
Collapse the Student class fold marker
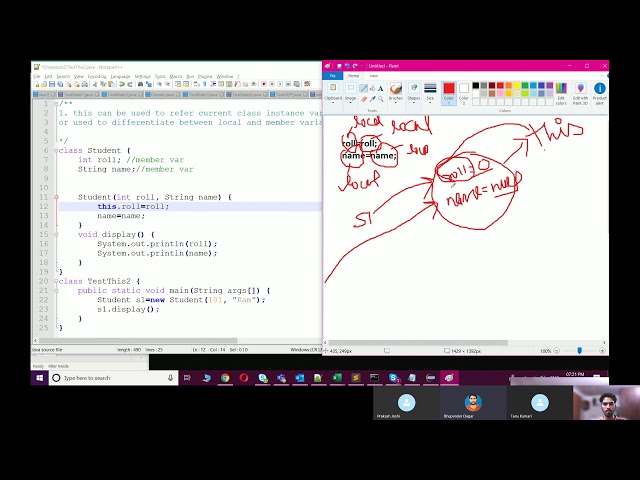[56, 151]
